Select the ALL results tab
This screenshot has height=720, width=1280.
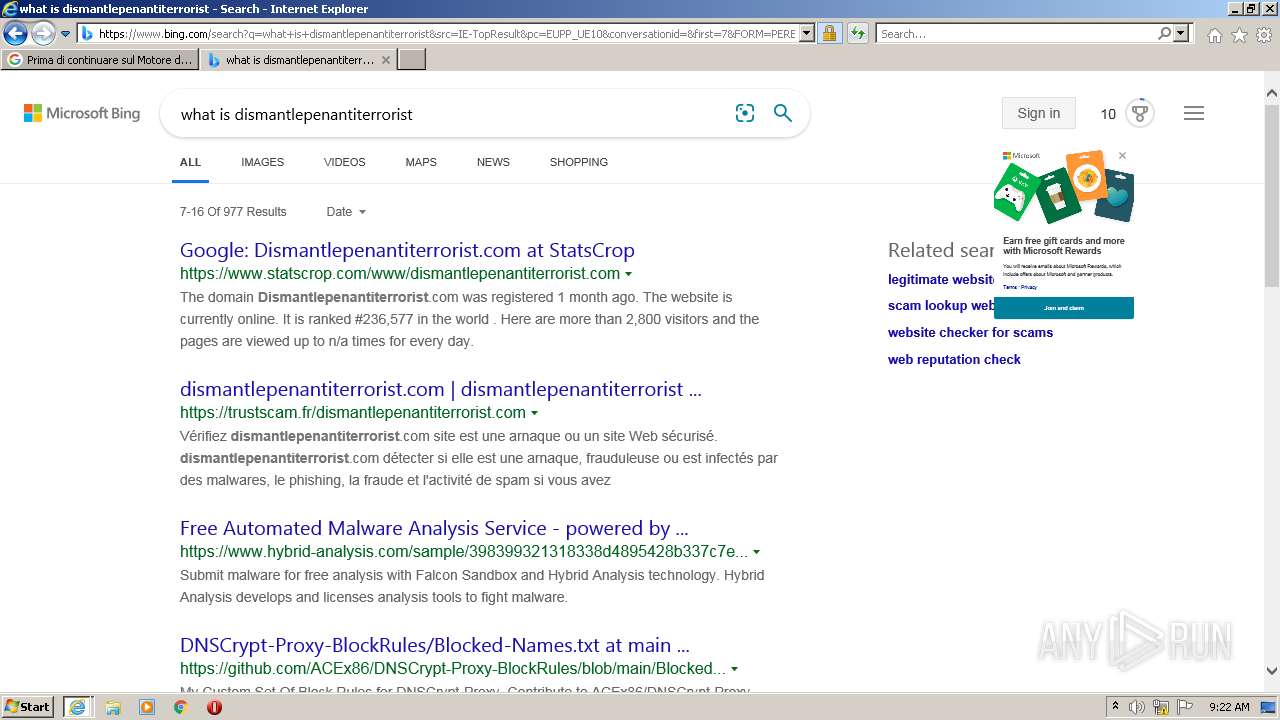pos(190,162)
